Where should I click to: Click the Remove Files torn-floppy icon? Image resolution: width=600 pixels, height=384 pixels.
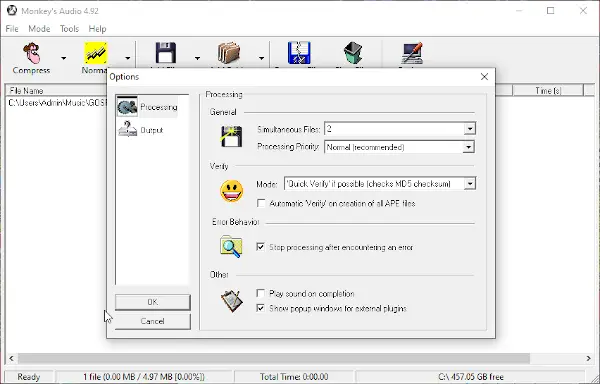pos(299,53)
